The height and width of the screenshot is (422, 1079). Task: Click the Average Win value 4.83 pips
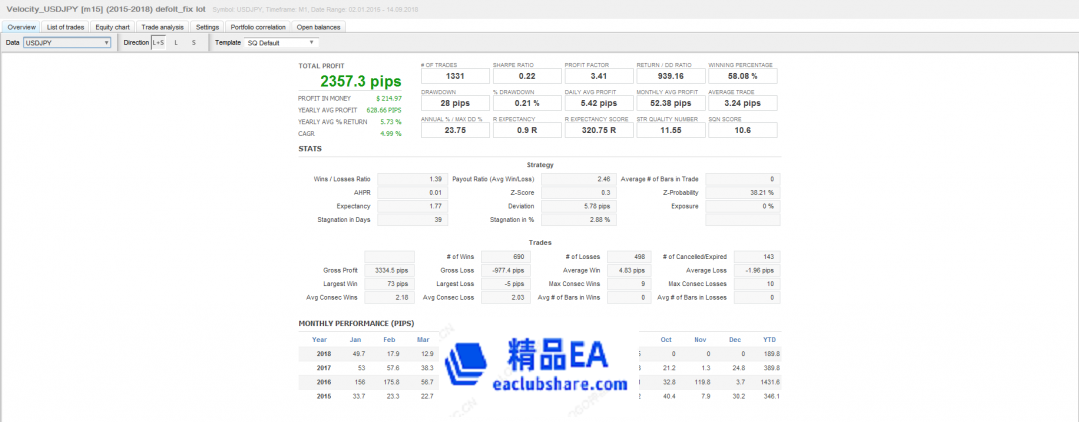(628, 271)
